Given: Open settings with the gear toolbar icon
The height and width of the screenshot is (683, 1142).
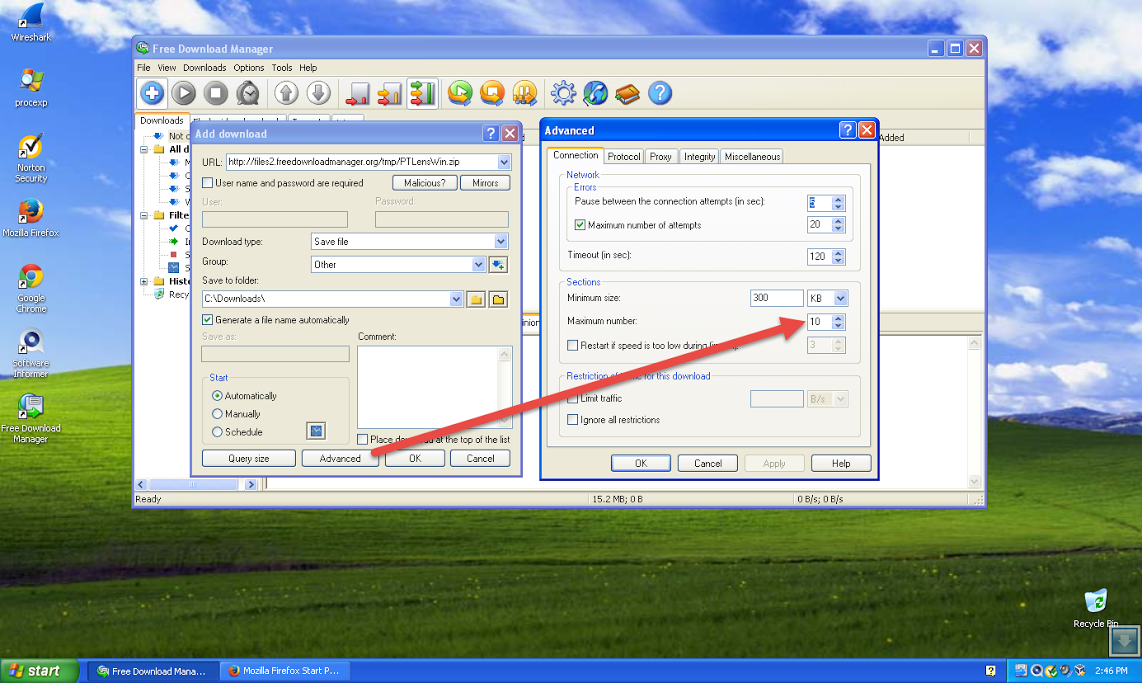Looking at the screenshot, I should tap(563, 93).
